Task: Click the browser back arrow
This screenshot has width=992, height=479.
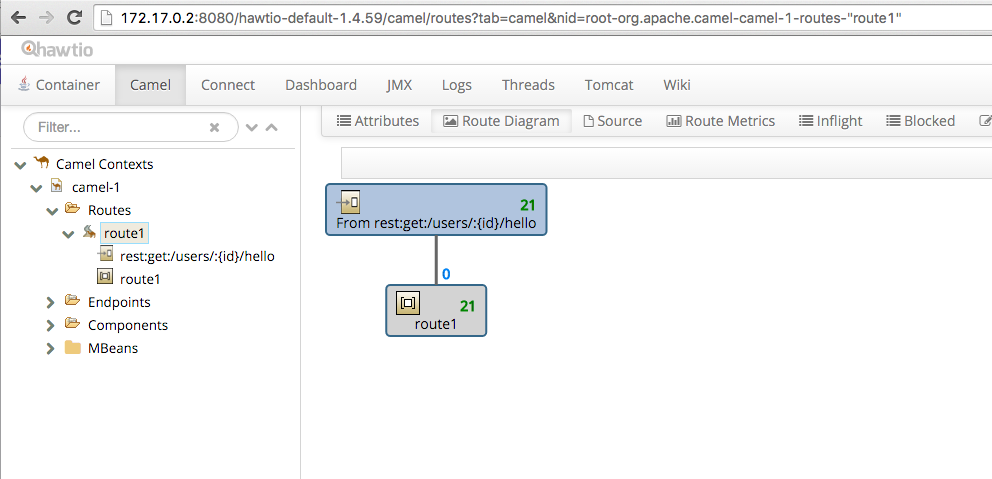Action: pos(18,18)
